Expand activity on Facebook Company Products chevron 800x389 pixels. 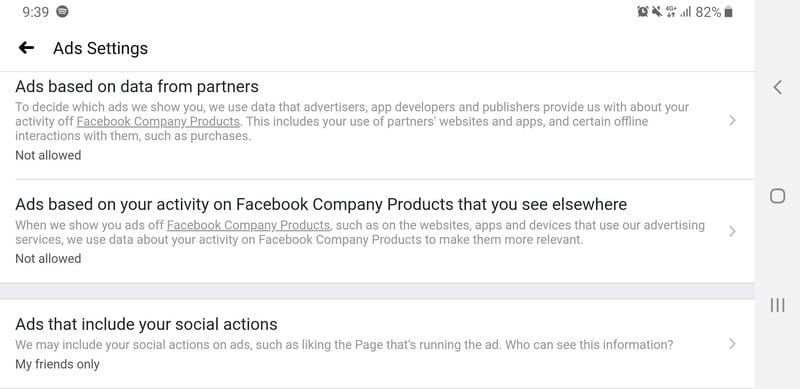pyautogui.click(x=732, y=231)
